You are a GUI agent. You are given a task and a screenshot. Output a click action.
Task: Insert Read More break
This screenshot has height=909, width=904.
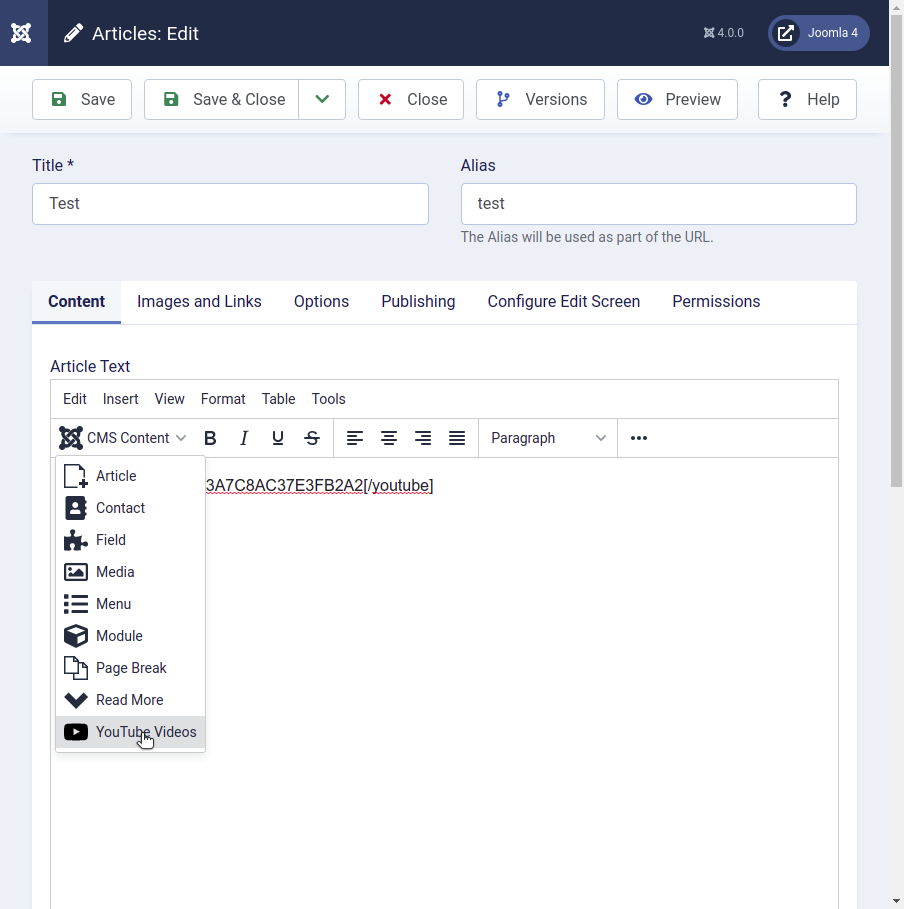[x=130, y=700]
